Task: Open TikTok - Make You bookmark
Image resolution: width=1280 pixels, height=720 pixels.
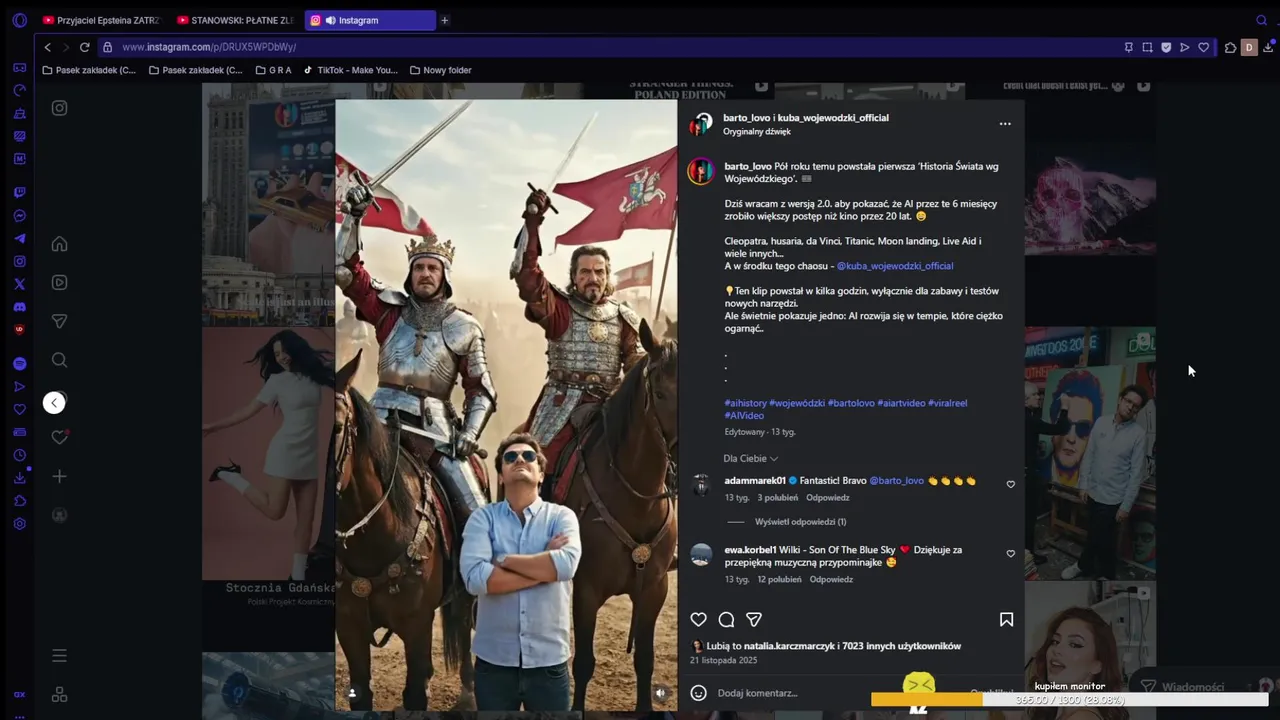Action: [350, 70]
